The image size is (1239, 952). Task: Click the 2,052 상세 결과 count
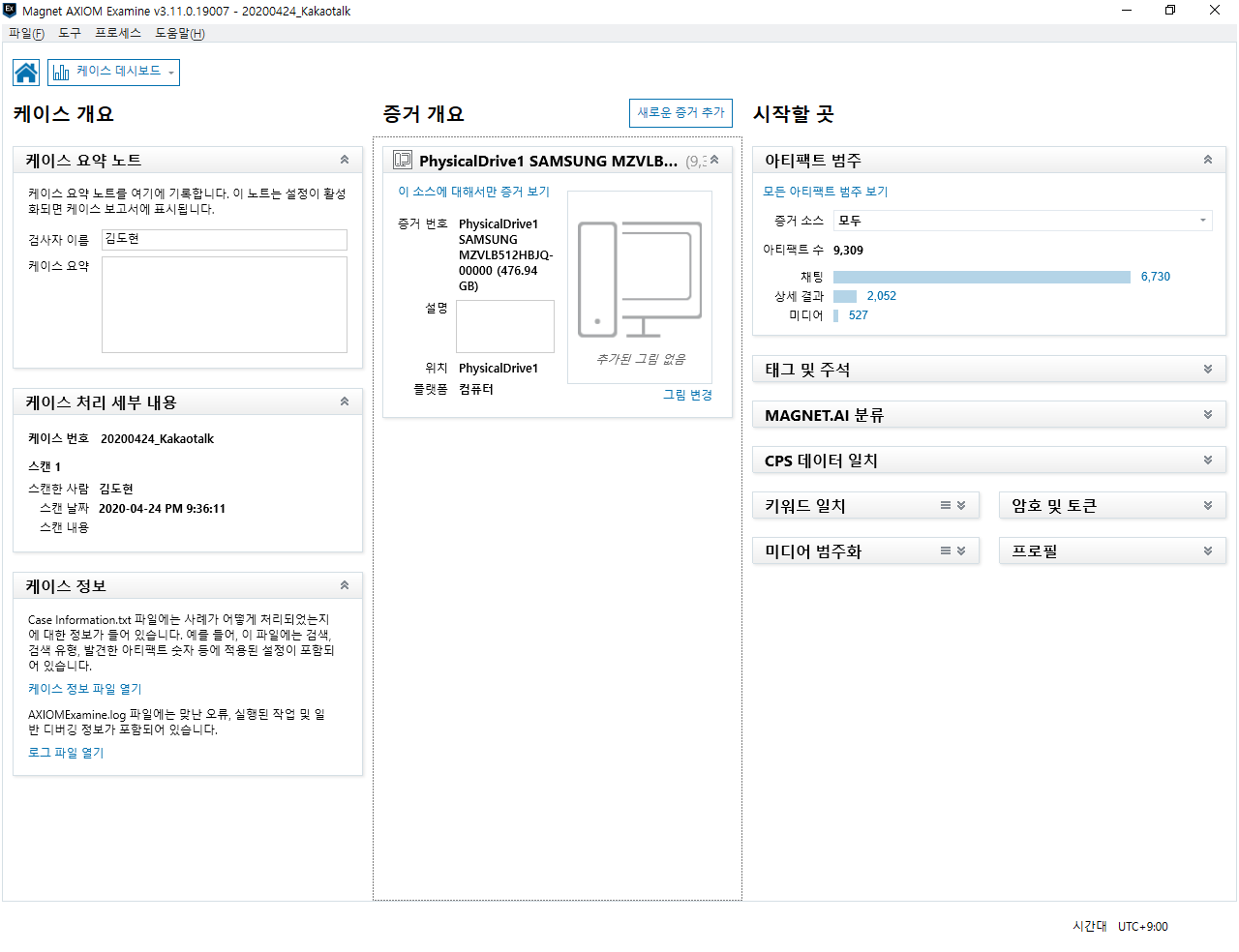[882, 296]
